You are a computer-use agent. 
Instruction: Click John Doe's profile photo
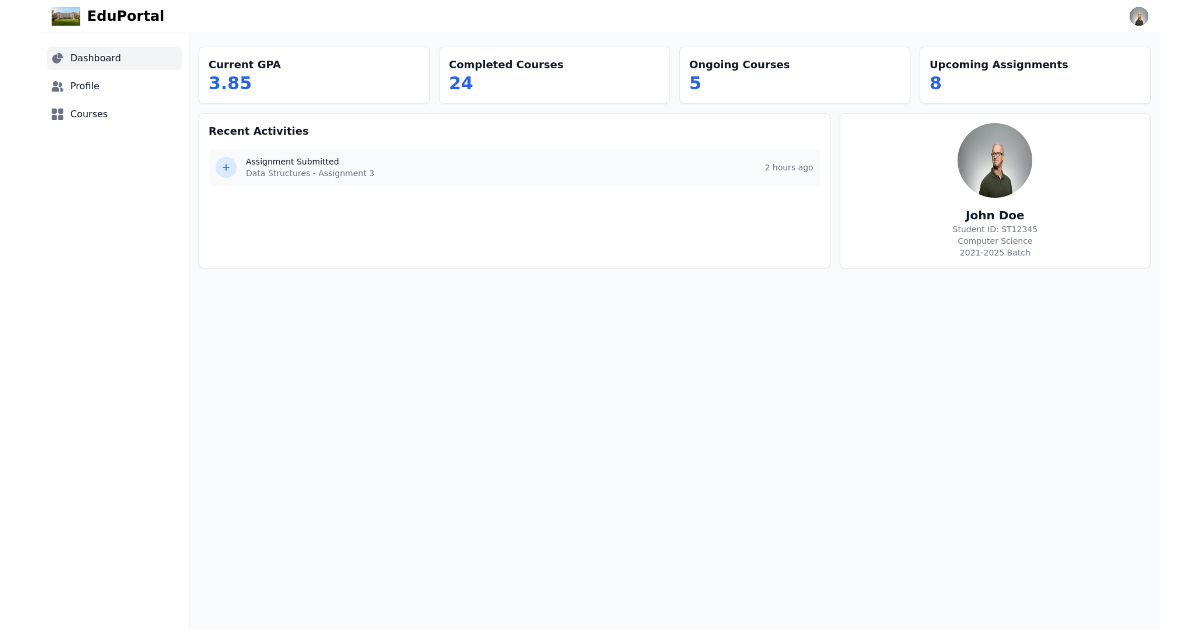tap(994, 160)
